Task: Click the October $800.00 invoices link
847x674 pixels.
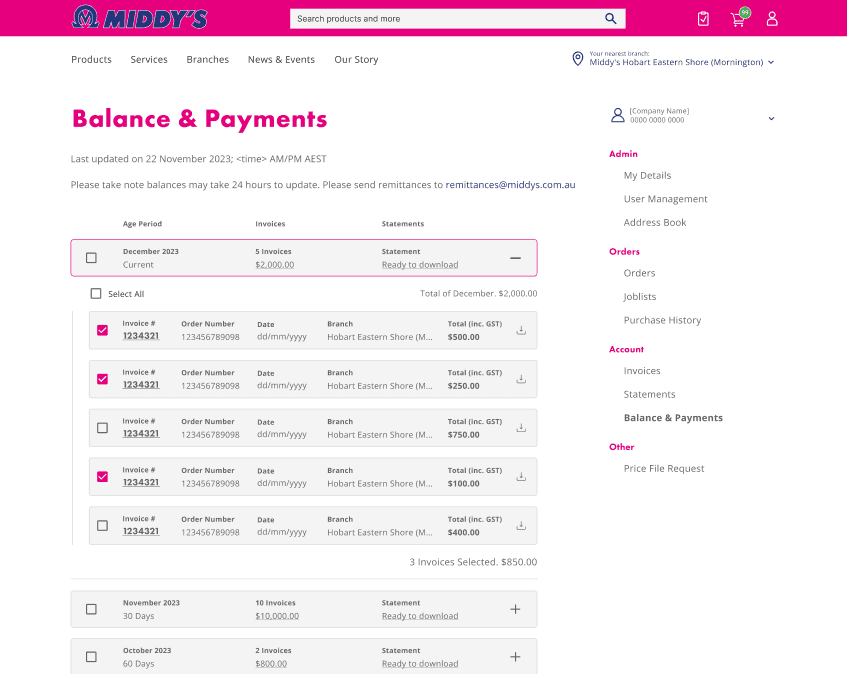Action: [271, 664]
